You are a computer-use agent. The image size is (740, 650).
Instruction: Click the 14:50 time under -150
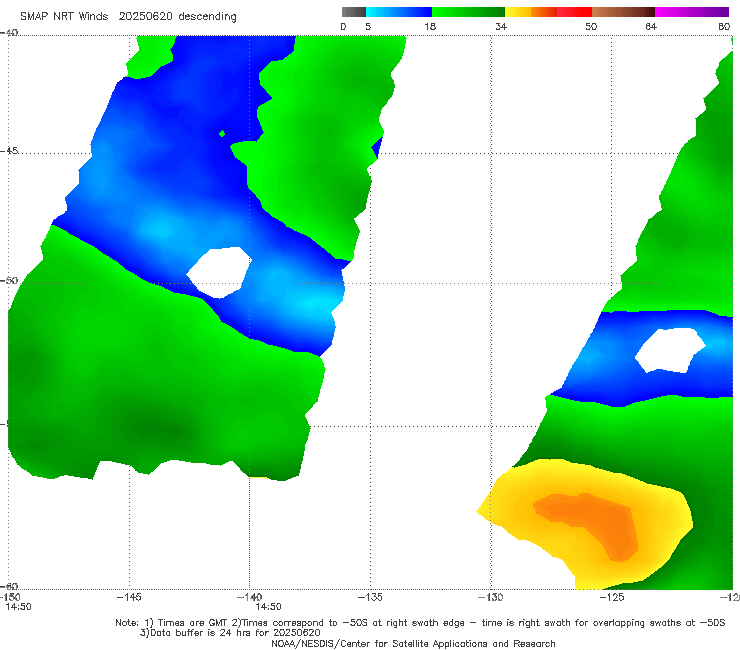click(18, 607)
